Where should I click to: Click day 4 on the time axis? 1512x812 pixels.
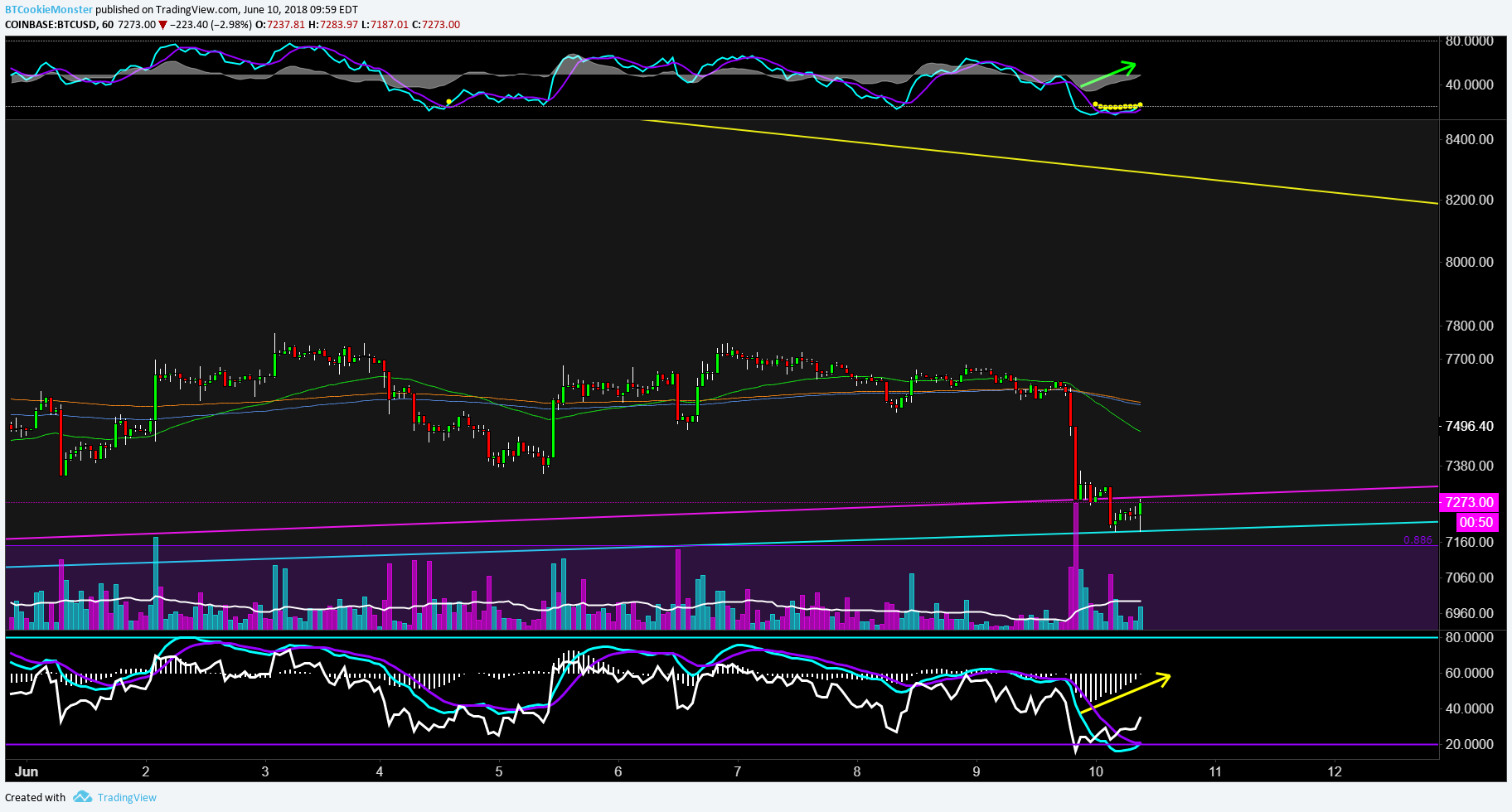pyautogui.click(x=380, y=771)
